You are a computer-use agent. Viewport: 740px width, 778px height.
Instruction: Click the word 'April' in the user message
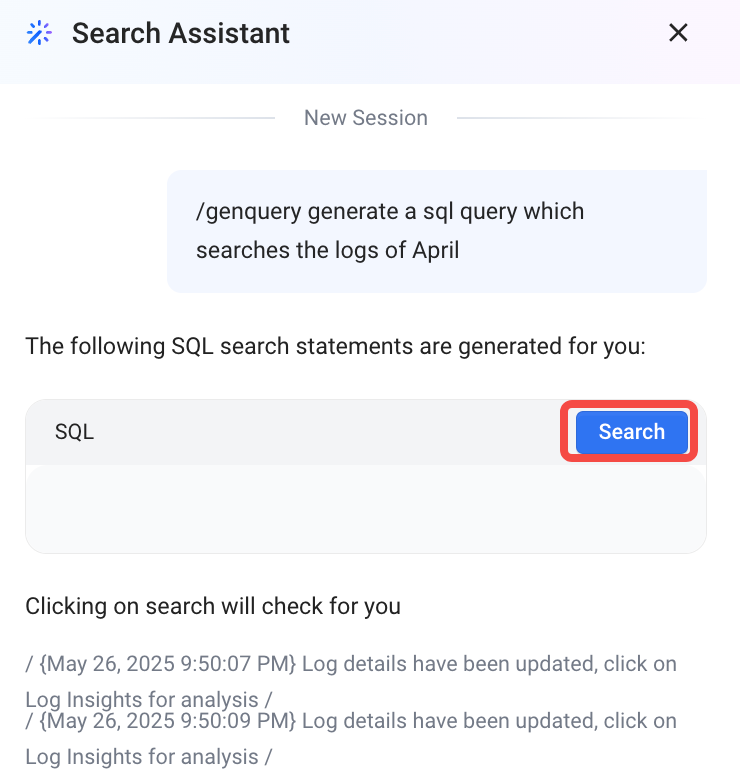(436, 250)
